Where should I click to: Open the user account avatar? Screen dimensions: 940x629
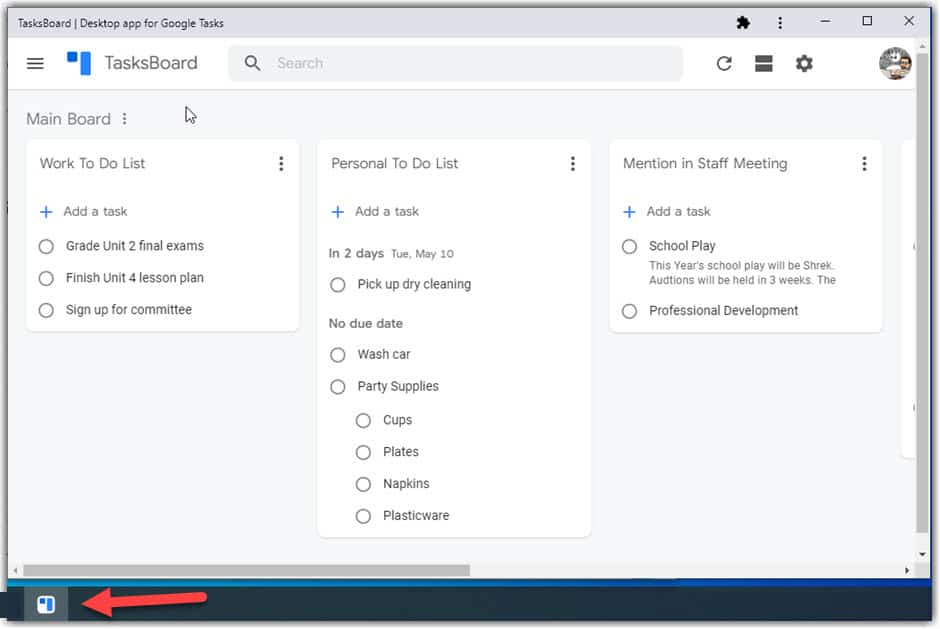[x=895, y=63]
